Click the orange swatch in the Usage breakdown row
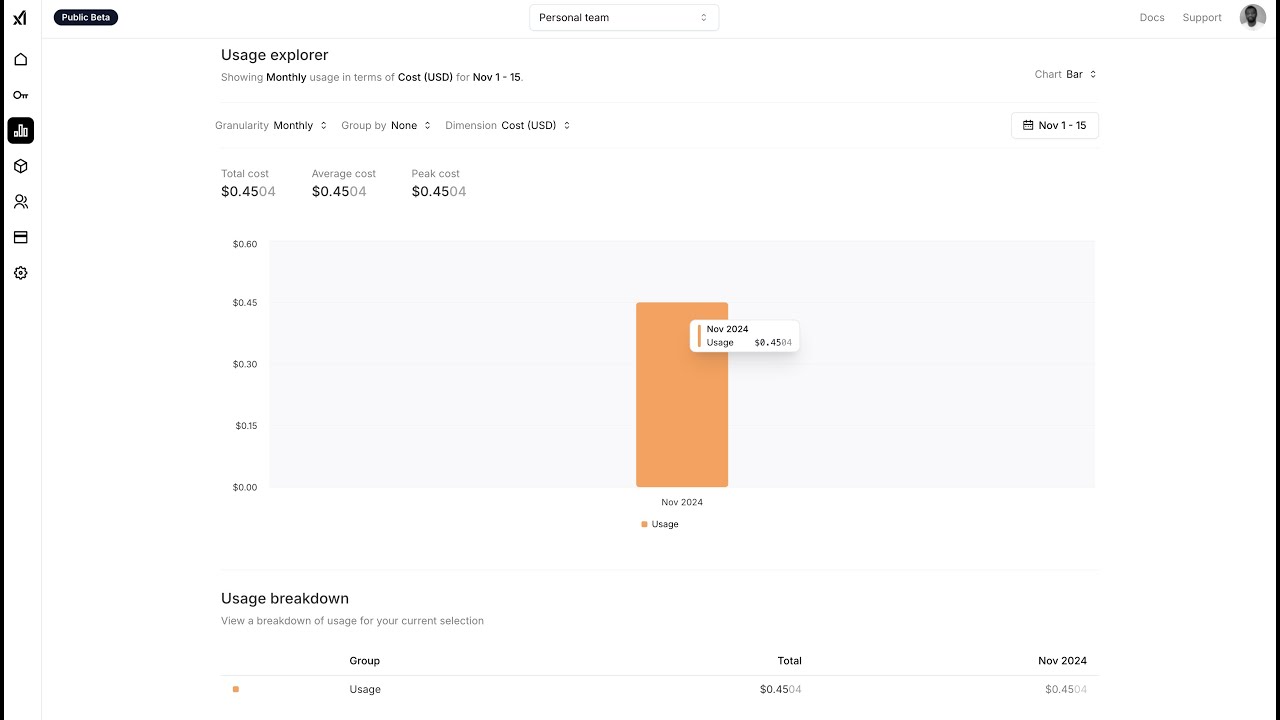The image size is (1280, 720). [x=236, y=689]
